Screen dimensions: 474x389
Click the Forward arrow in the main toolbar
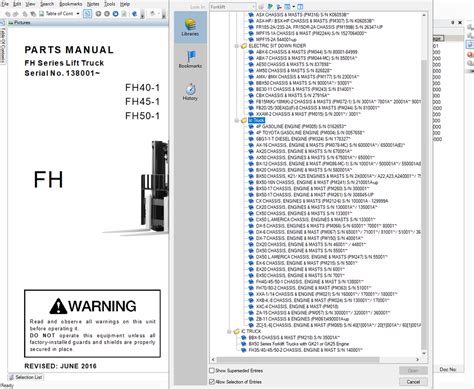click(15, 14)
